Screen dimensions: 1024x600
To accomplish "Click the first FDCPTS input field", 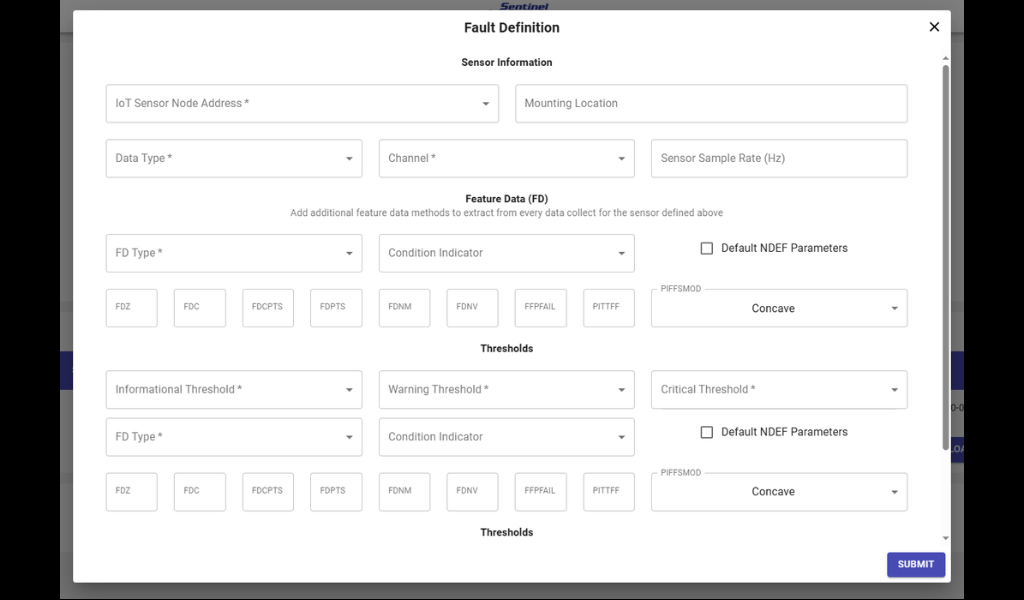I will pos(268,308).
